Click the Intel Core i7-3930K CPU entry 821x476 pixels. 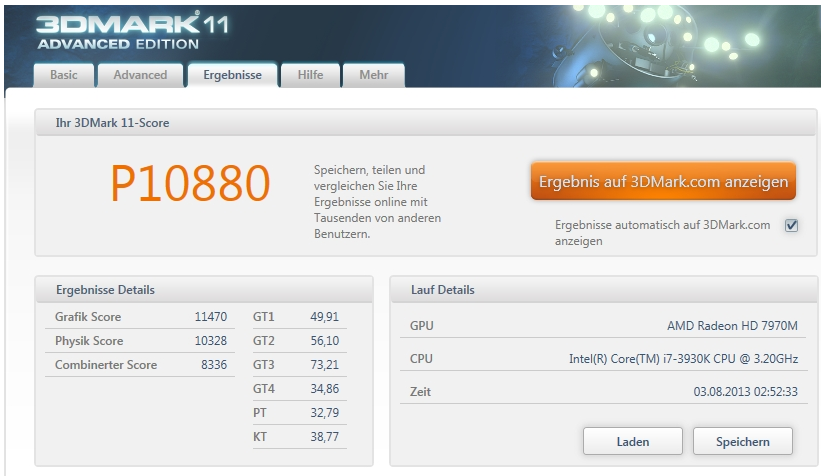click(683, 359)
